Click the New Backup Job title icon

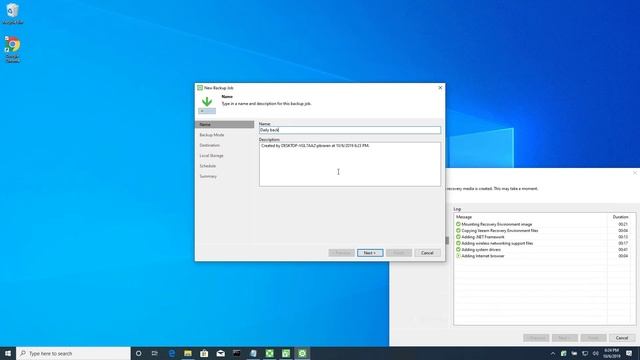pyautogui.click(x=200, y=88)
